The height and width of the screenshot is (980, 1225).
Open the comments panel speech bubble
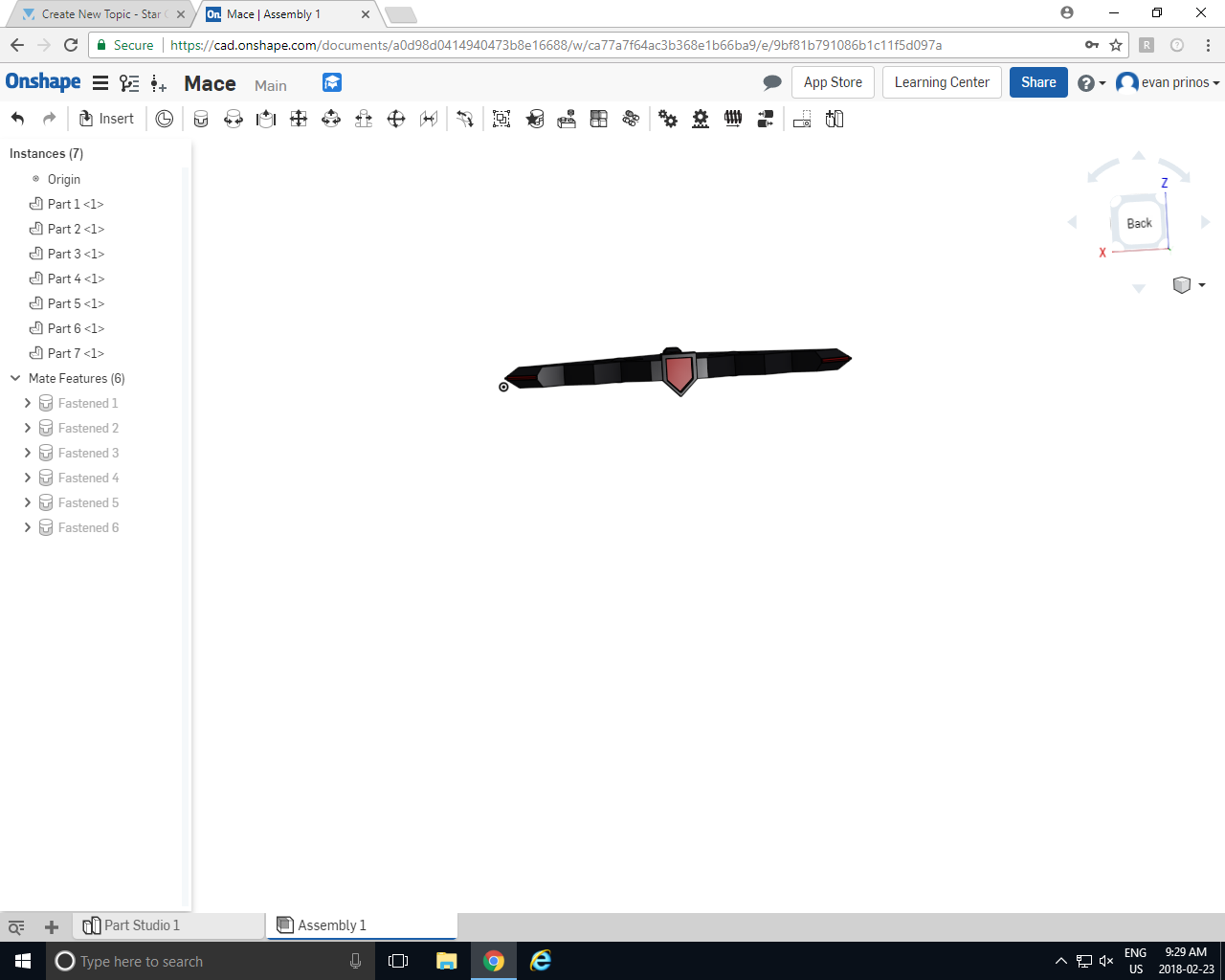[772, 82]
